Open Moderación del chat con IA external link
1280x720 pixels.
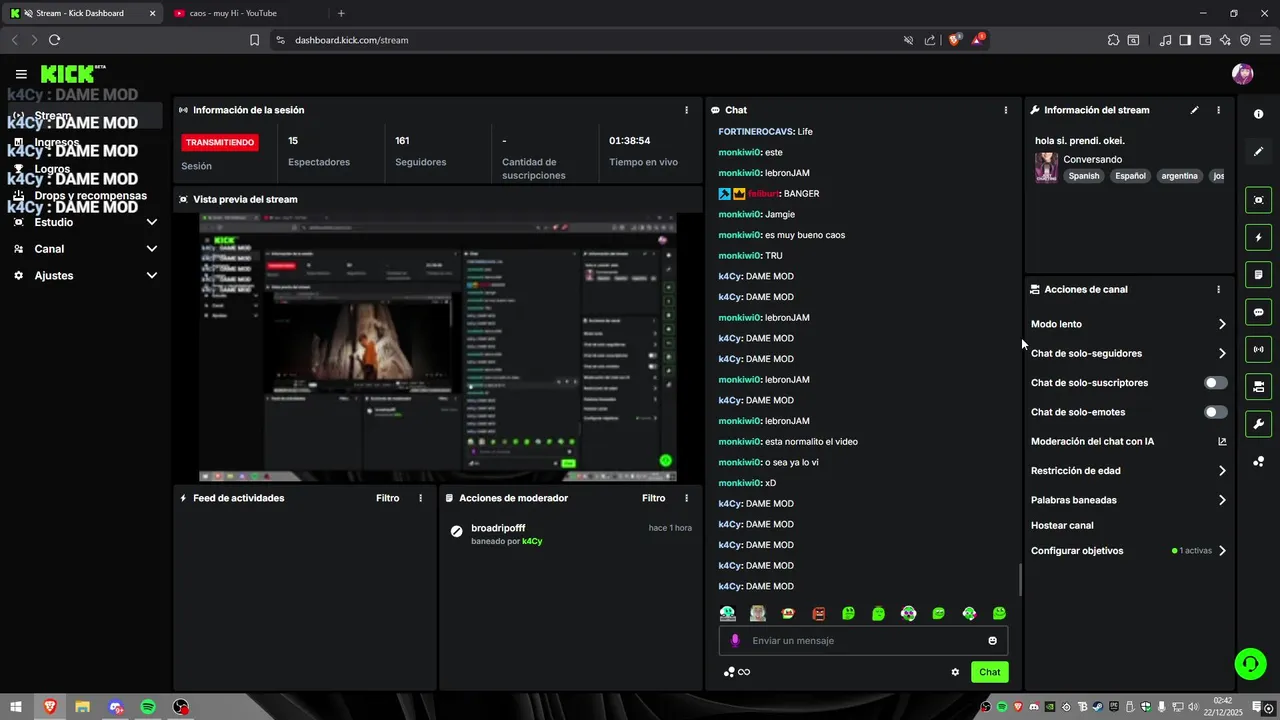point(1222,441)
